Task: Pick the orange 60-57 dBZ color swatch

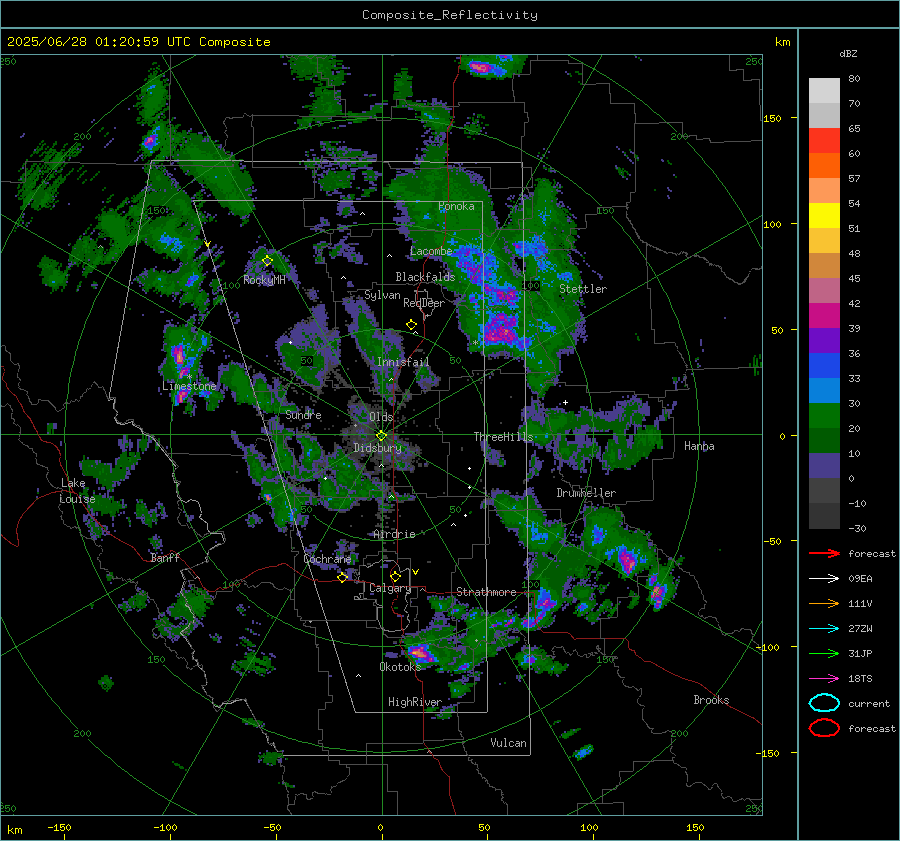Action: pyautogui.click(x=824, y=165)
